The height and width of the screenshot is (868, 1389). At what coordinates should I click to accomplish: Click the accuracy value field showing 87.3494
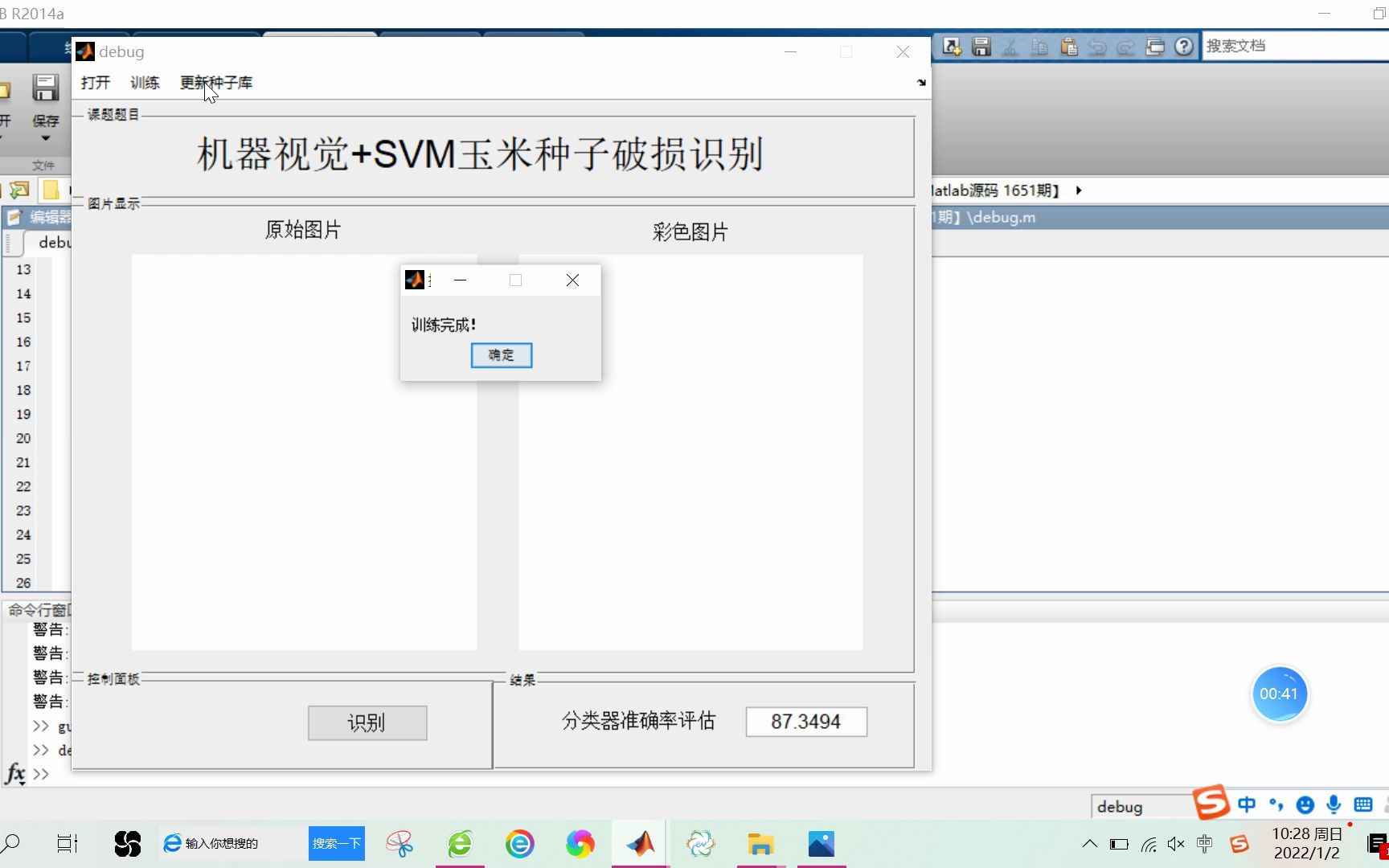806,722
